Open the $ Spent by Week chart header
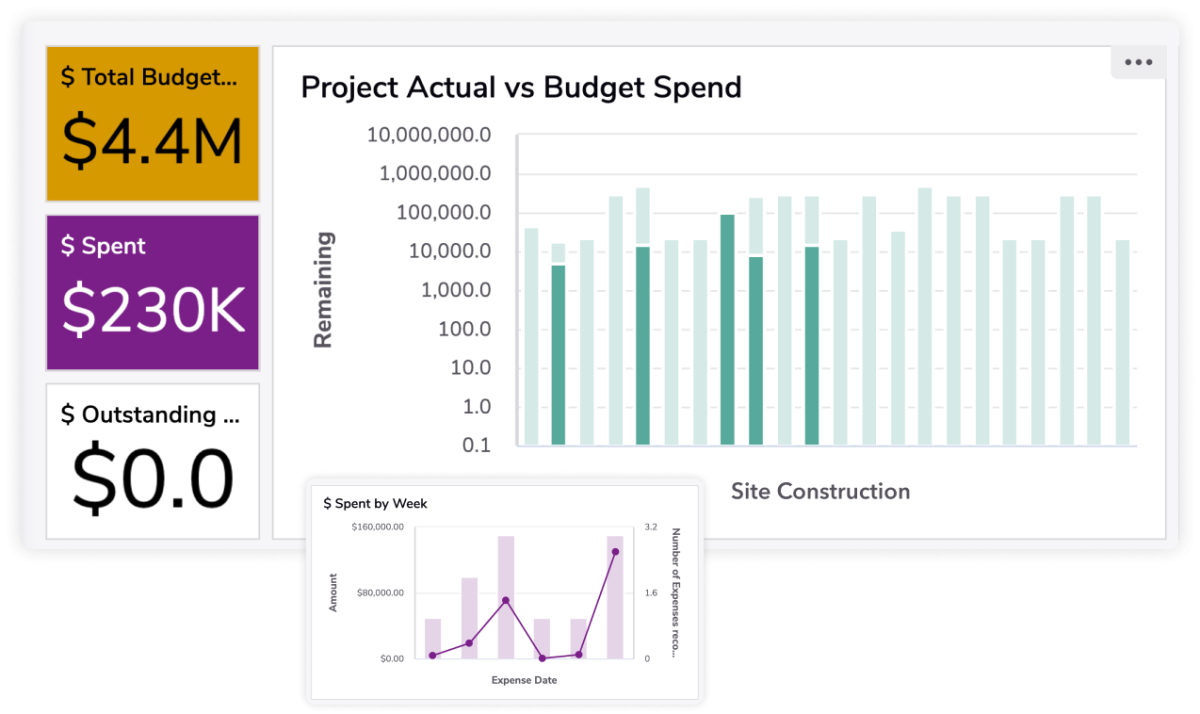This screenshot has width=1200, height=714. click(373, 504)
